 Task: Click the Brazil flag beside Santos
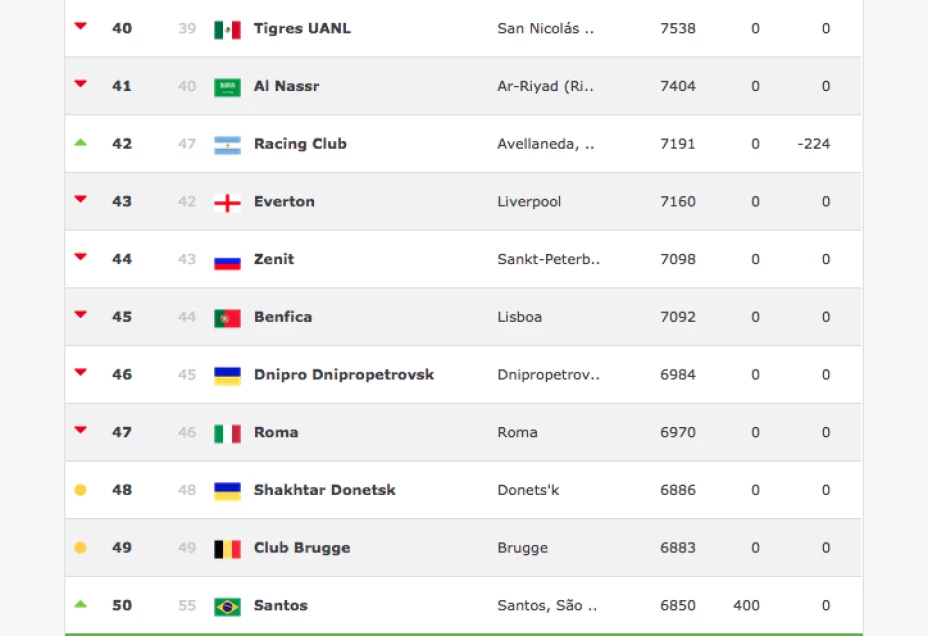click(x=227, y=607)
